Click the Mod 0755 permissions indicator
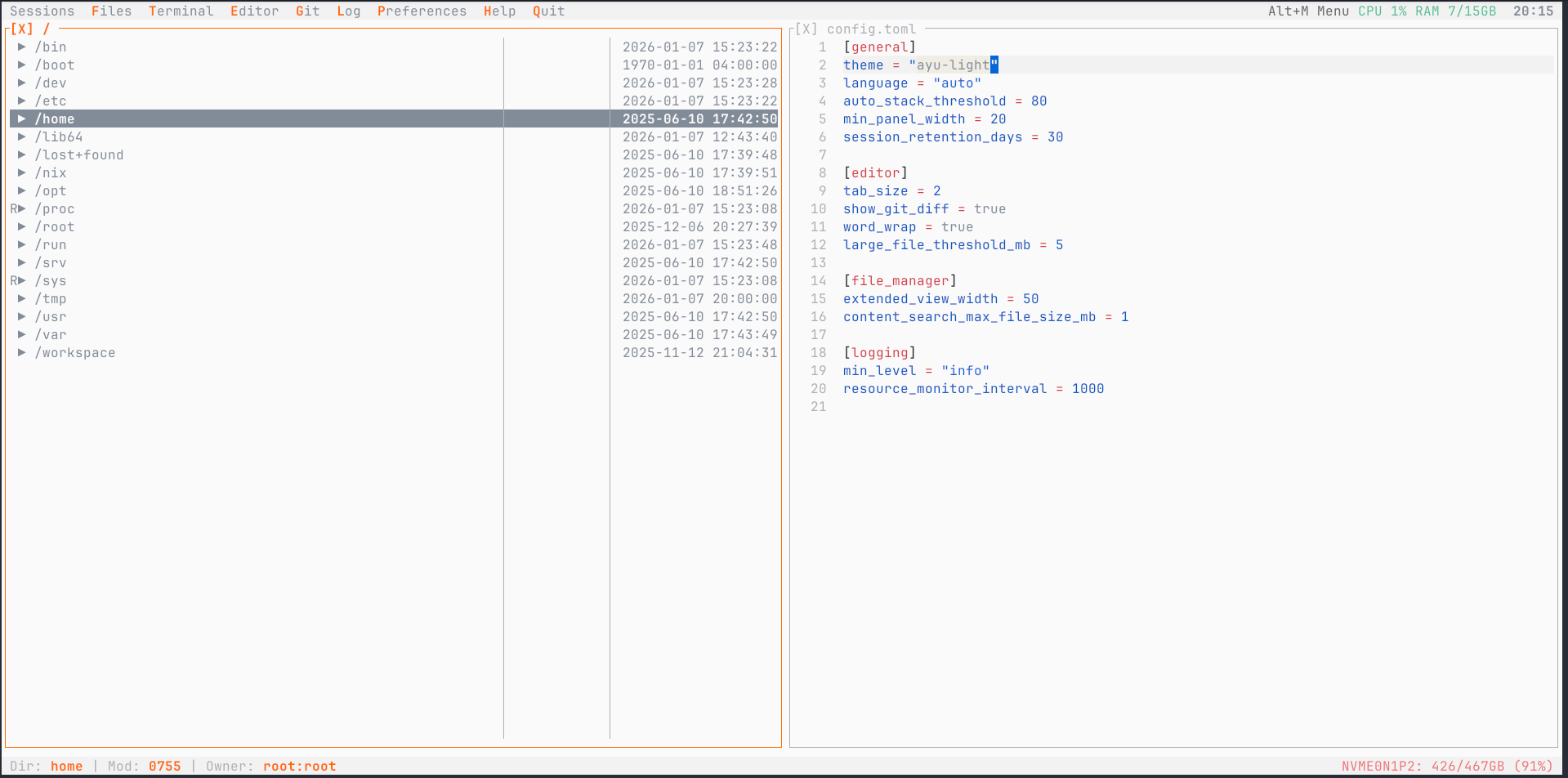Image resolution: width=1568 pixels, height=778 pixels. (x=165, y=766)
